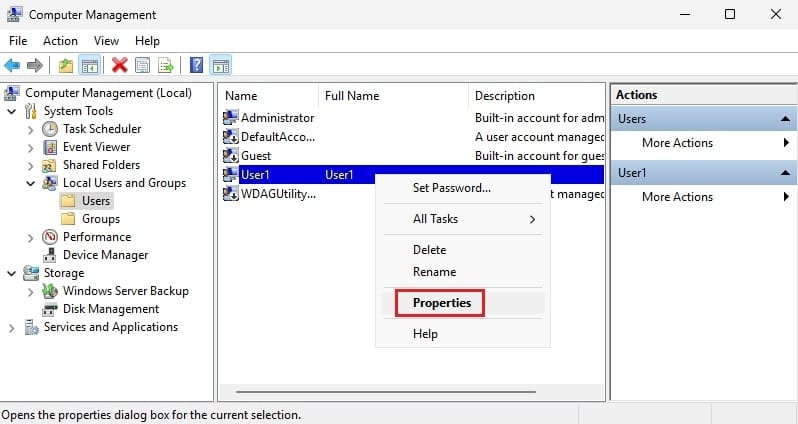Expand Services and Applications node
This screenshot has width=798, height=424.
12,328
